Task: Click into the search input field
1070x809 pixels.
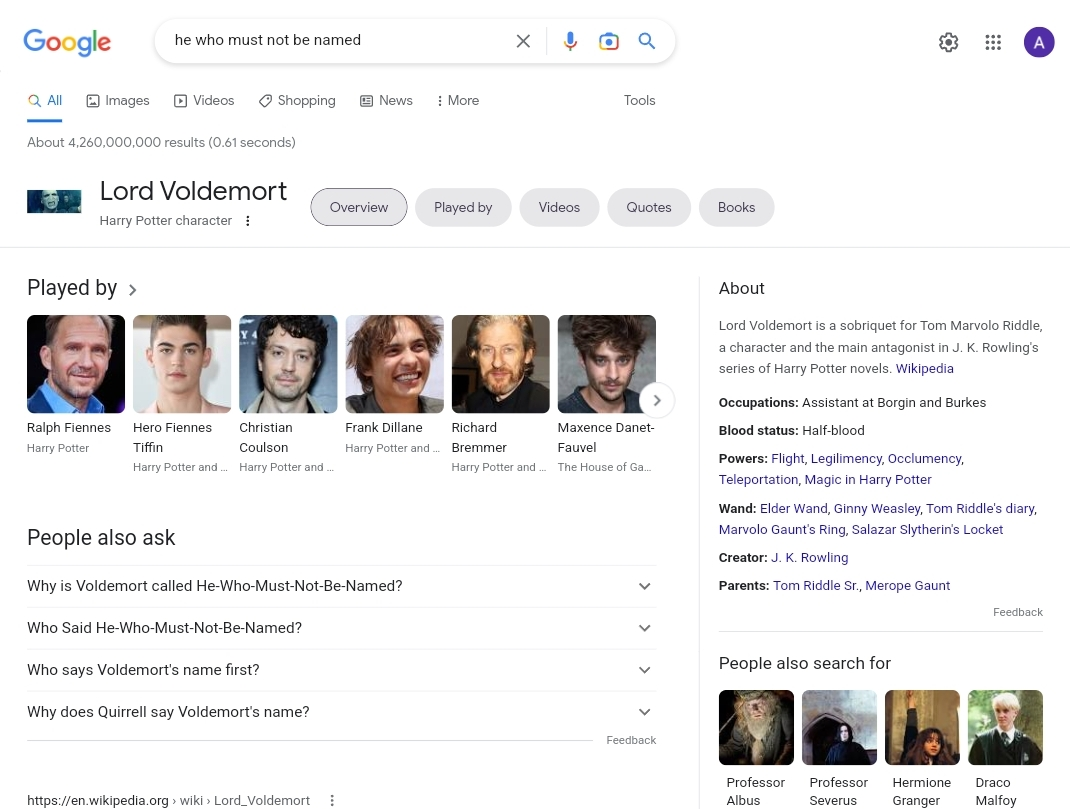Action: point(338,40)
